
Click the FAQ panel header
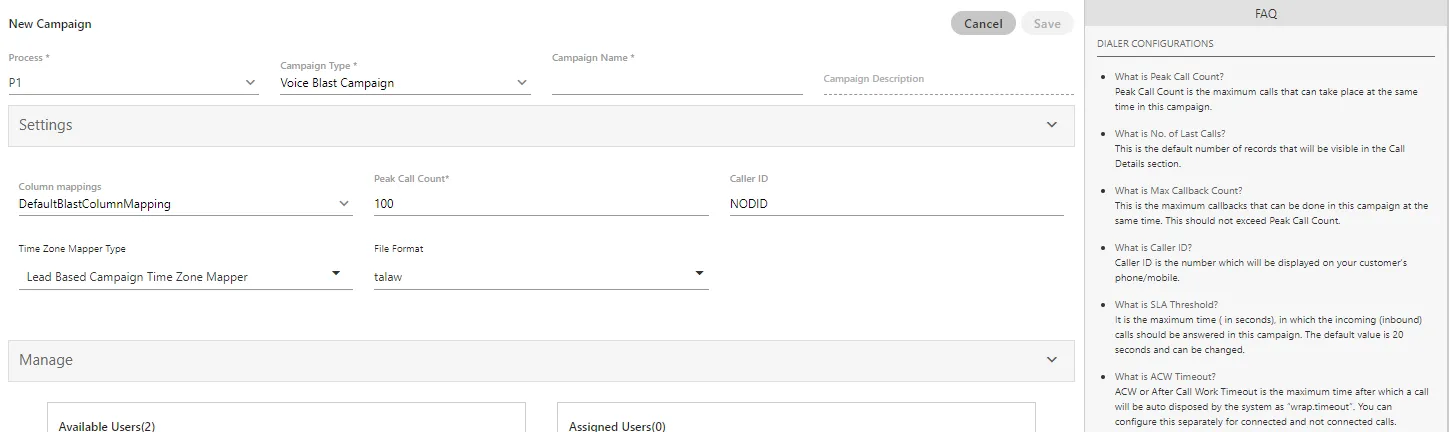coord(1266,14)
